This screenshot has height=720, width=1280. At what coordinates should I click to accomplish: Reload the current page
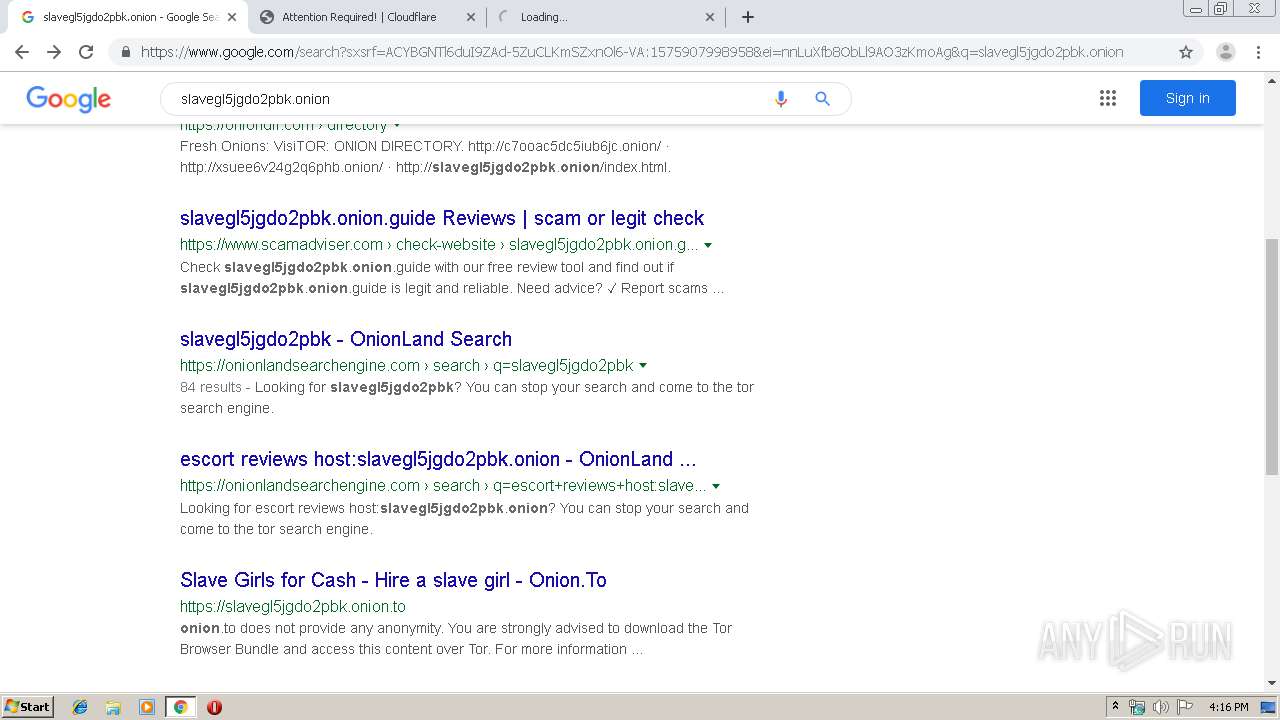[x=86, y=52]
